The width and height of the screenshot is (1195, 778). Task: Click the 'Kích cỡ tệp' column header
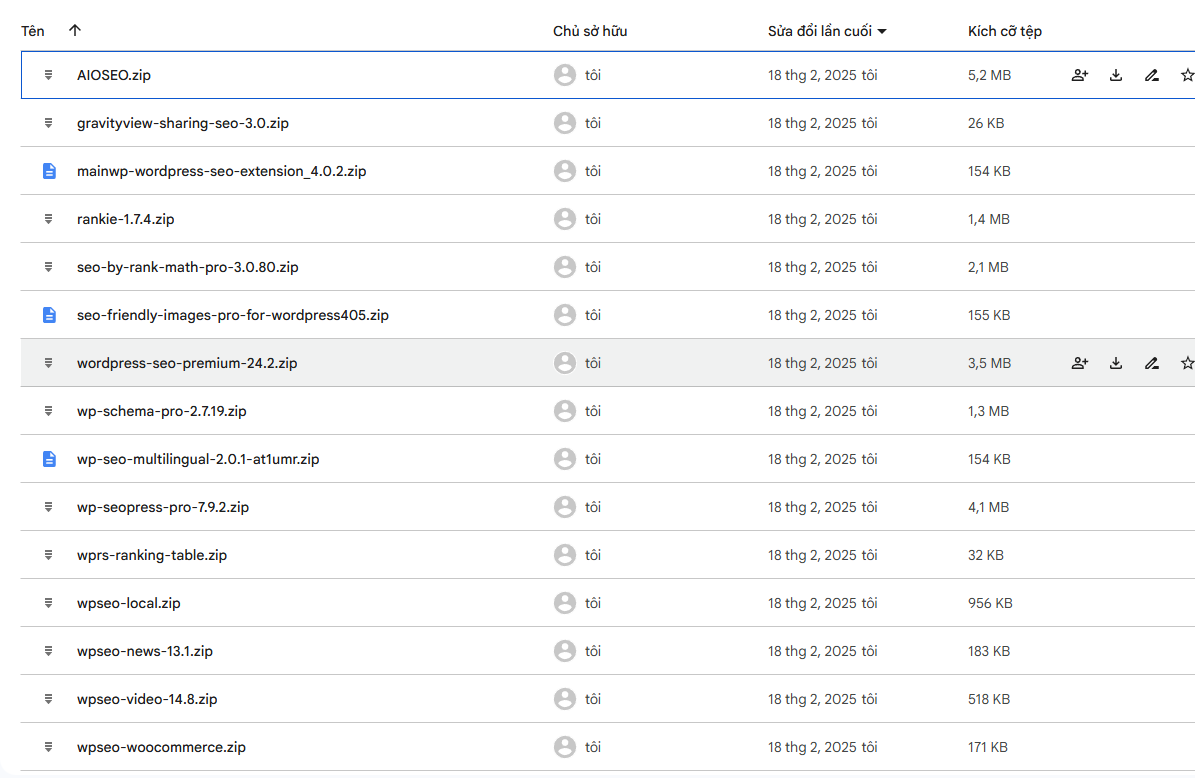tap(1004, 31)
